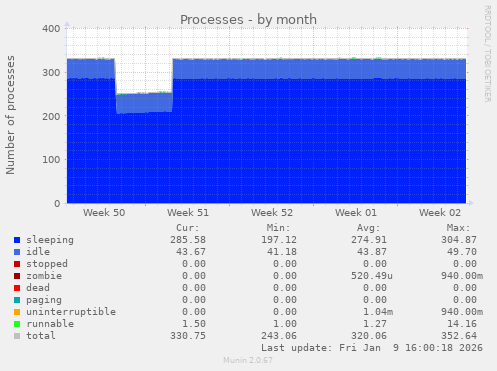
Task: Click the 'Avg:' column header
Action: pyautogui.click(x=369, y=228)
